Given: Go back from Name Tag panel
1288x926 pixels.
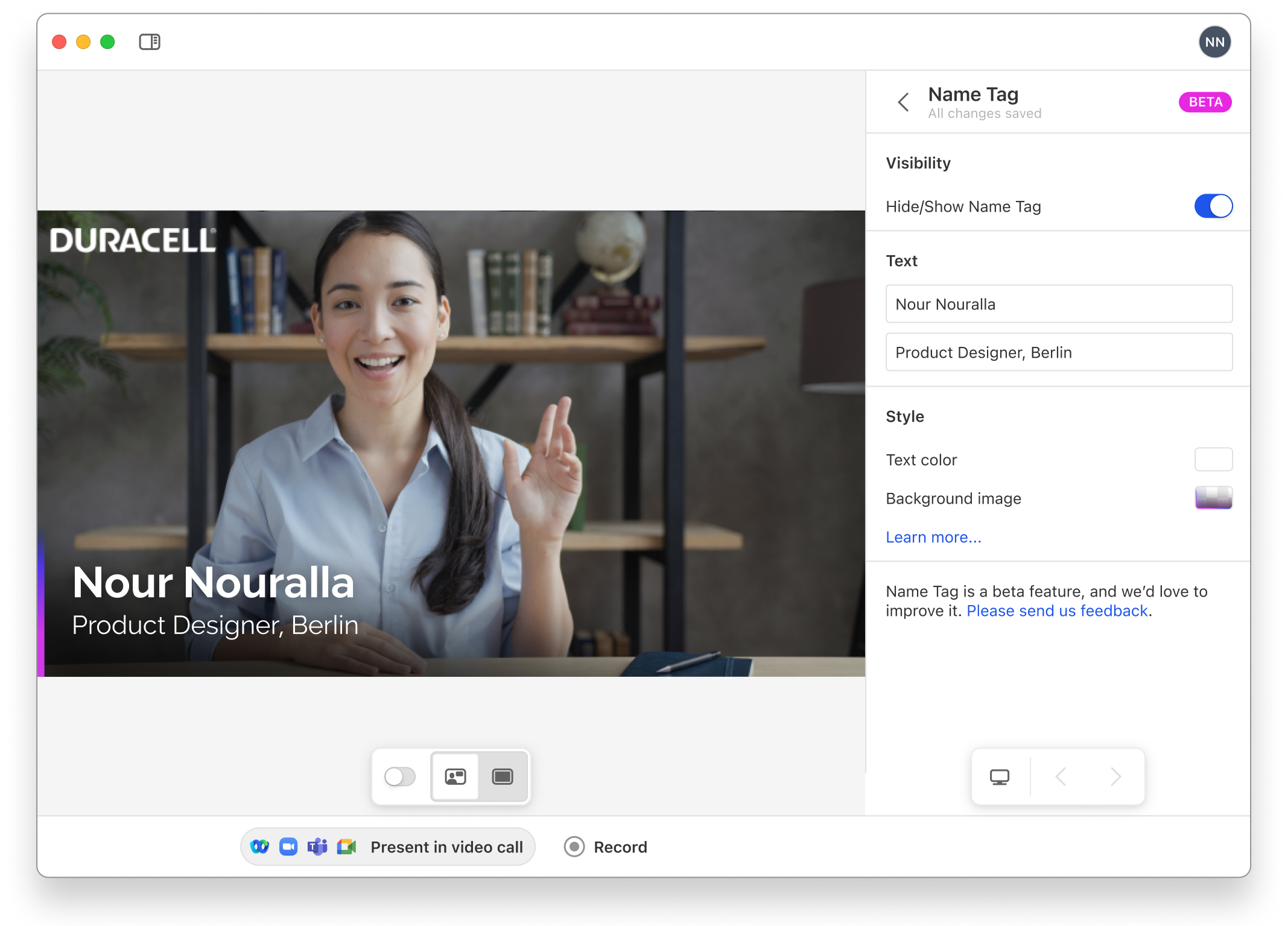Looking at the screenshot, I should coord(903,102).
